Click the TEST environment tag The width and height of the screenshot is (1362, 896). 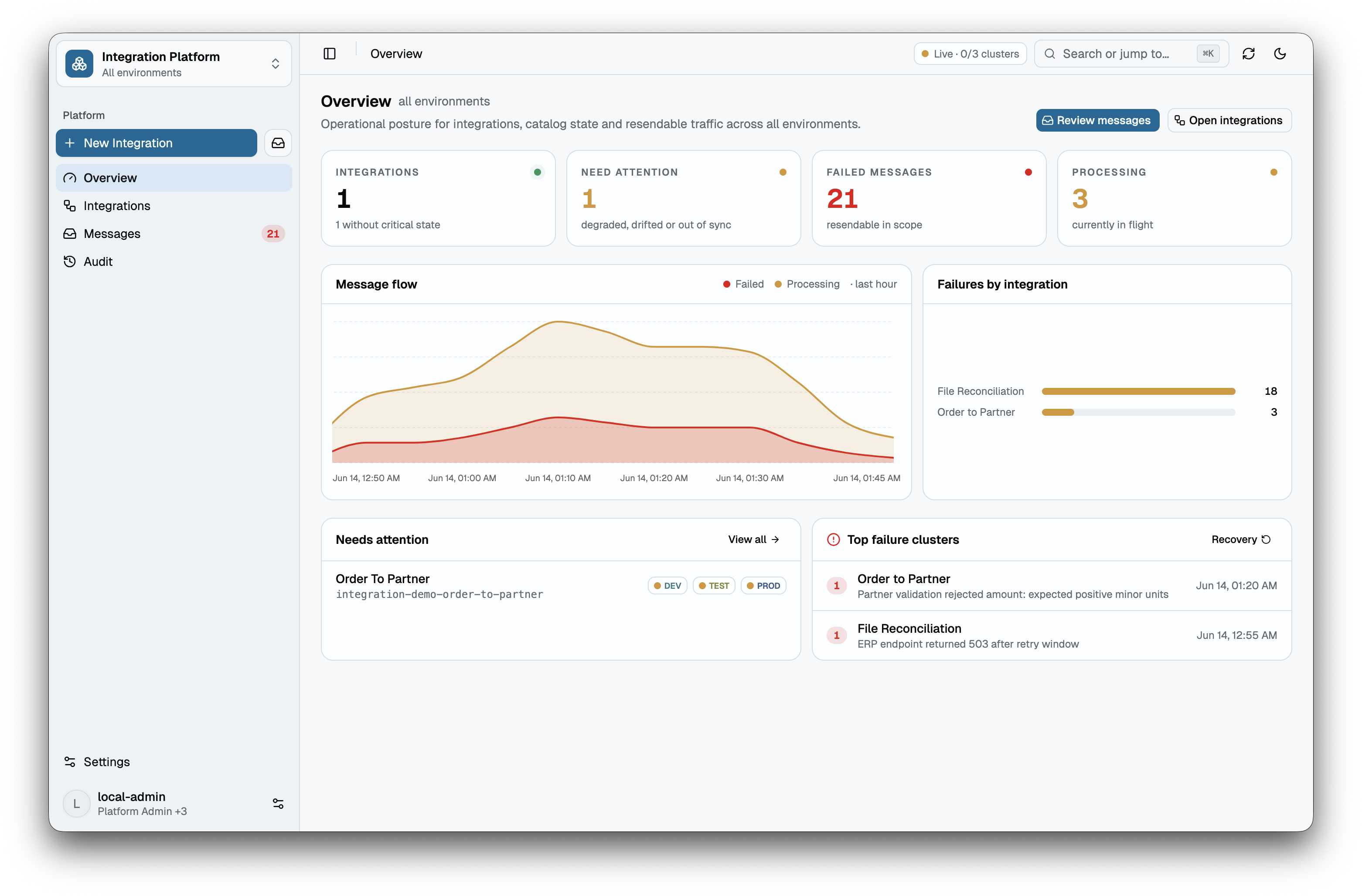click(x=714, y=586)
